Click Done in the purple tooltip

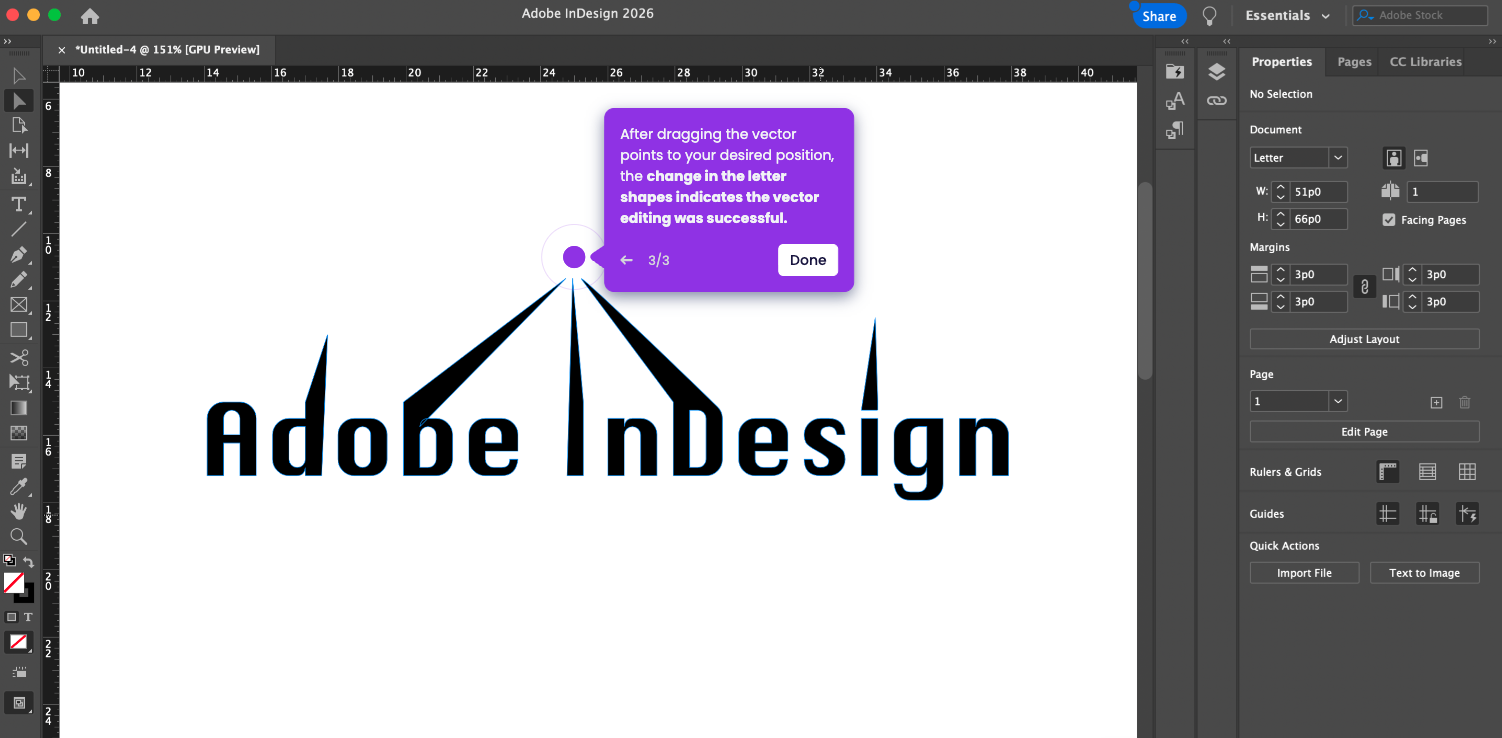[808, 260]
